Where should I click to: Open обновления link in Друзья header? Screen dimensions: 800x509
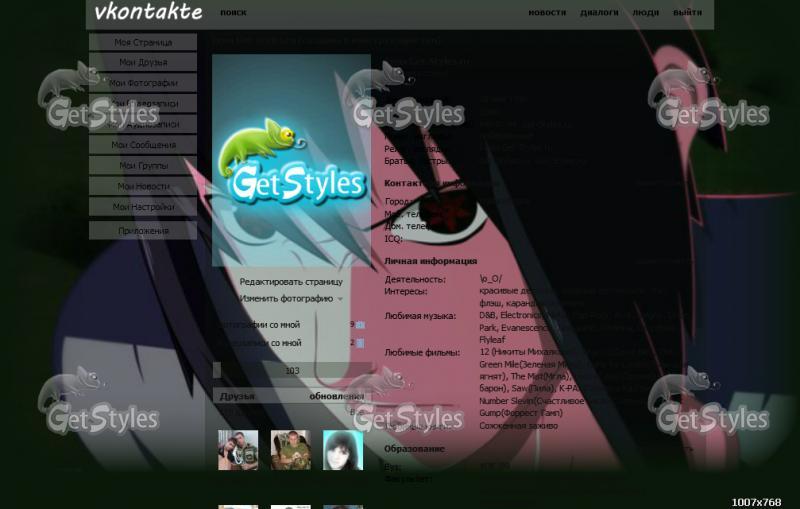[336, 396]
